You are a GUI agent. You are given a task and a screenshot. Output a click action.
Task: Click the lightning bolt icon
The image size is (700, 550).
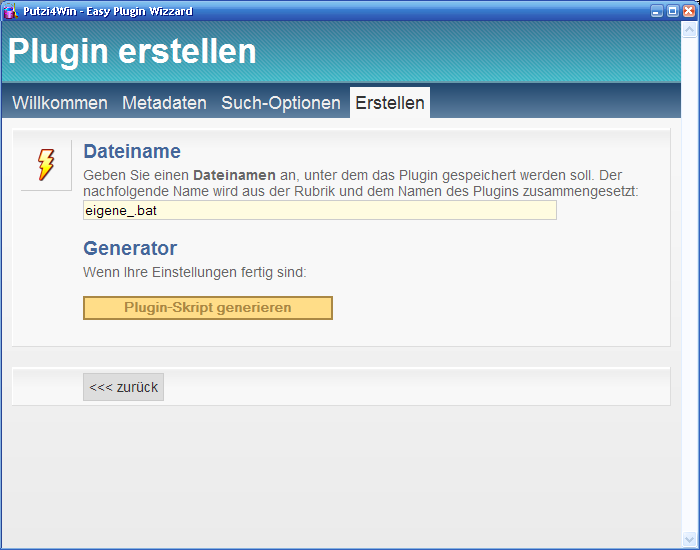[x=46, y=165]
